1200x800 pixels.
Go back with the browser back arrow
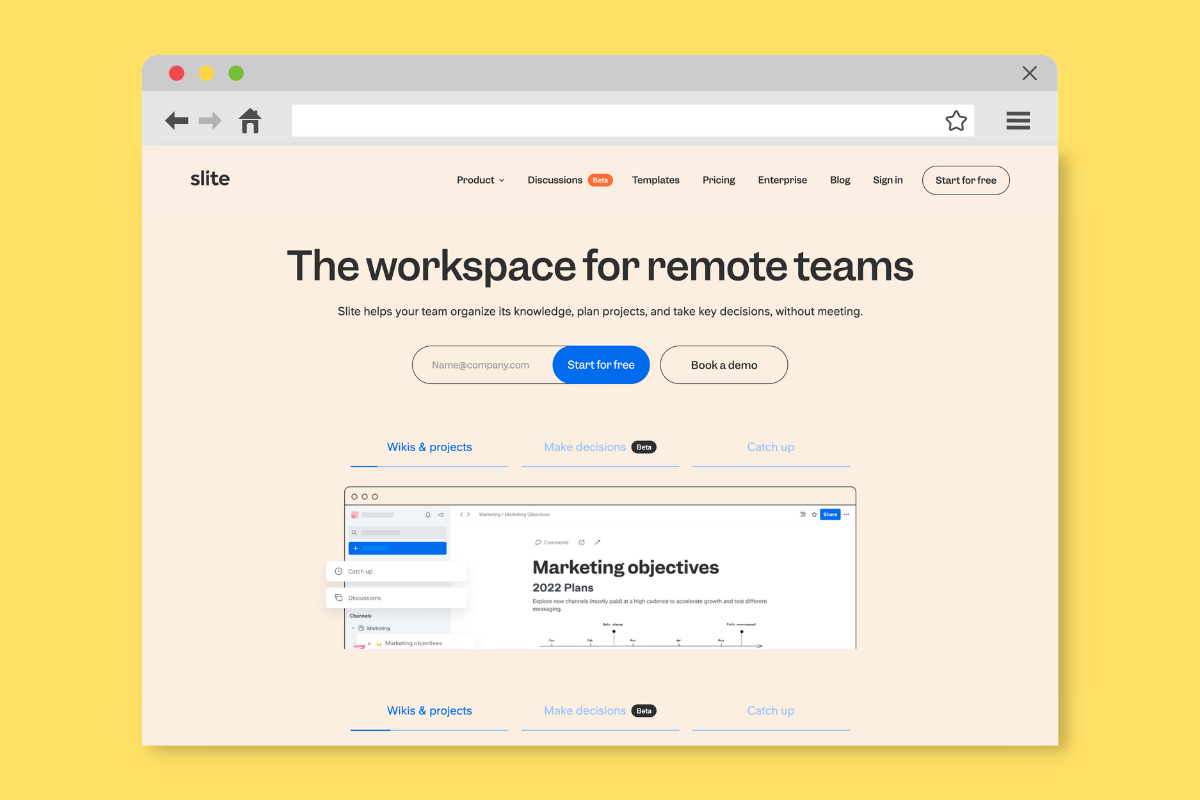[x=177, y=121]
